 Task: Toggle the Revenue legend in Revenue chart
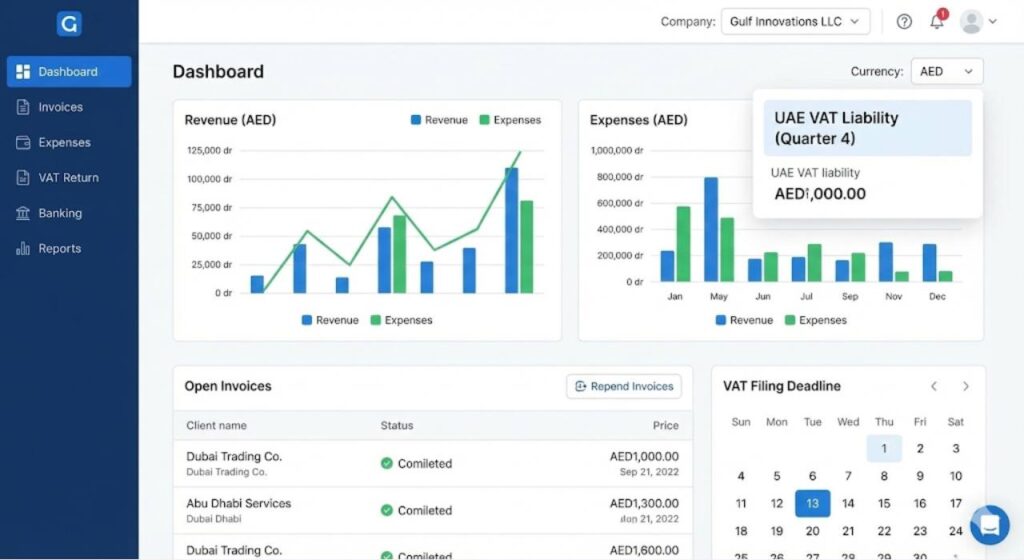pos(439,120)
